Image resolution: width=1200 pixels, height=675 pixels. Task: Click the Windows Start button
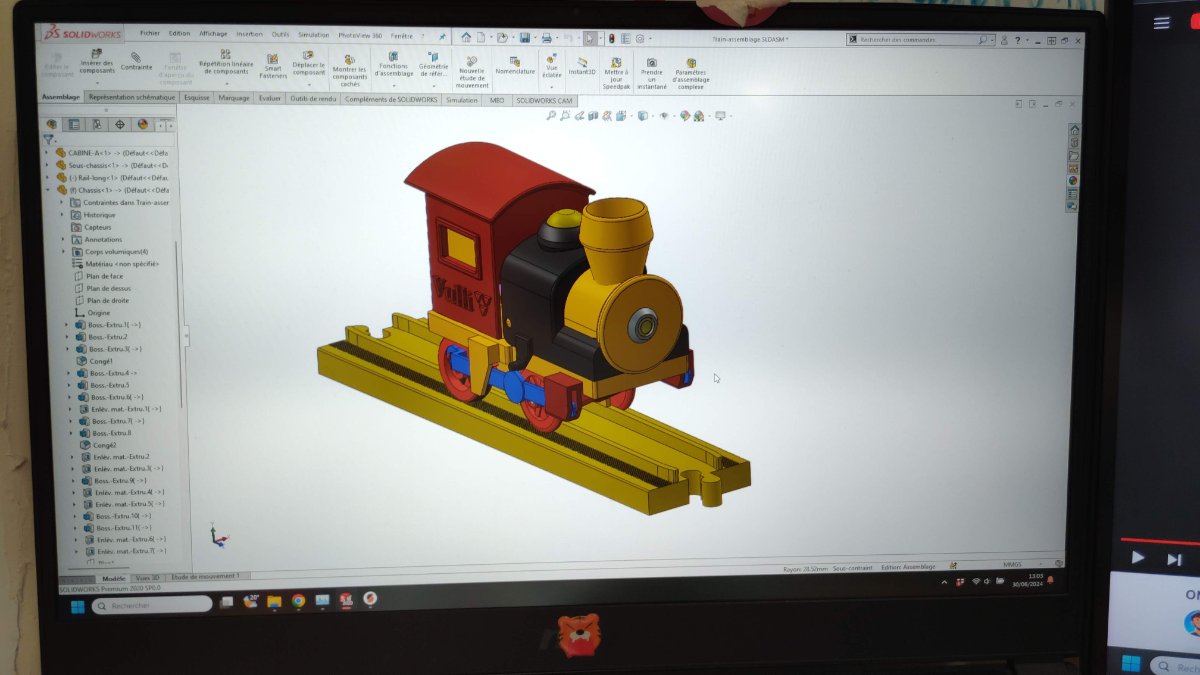(x=76, y=606)
